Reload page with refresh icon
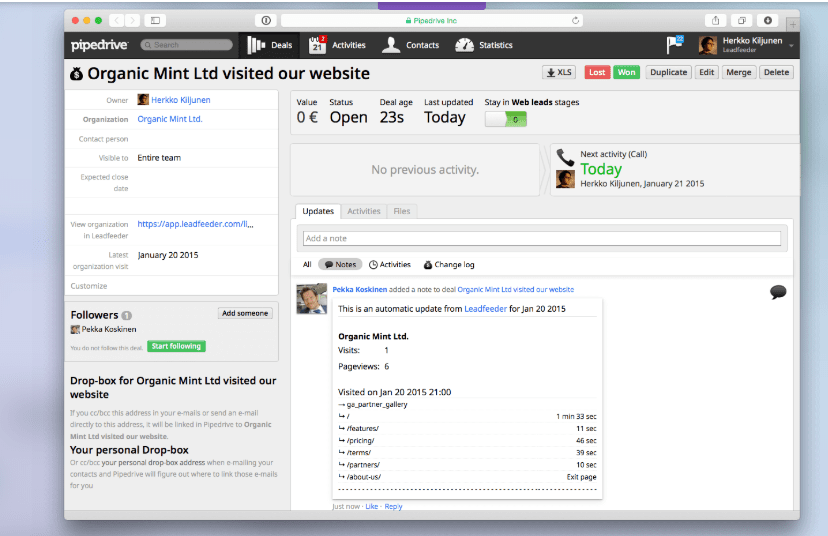828x536 pixels. (575, 21)
